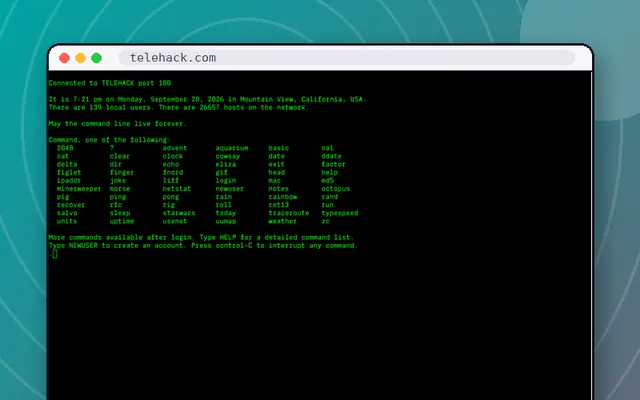Screen dimensions: 640x400
Task: Focus the telehack.com address bar
Action: pos(347,58)
